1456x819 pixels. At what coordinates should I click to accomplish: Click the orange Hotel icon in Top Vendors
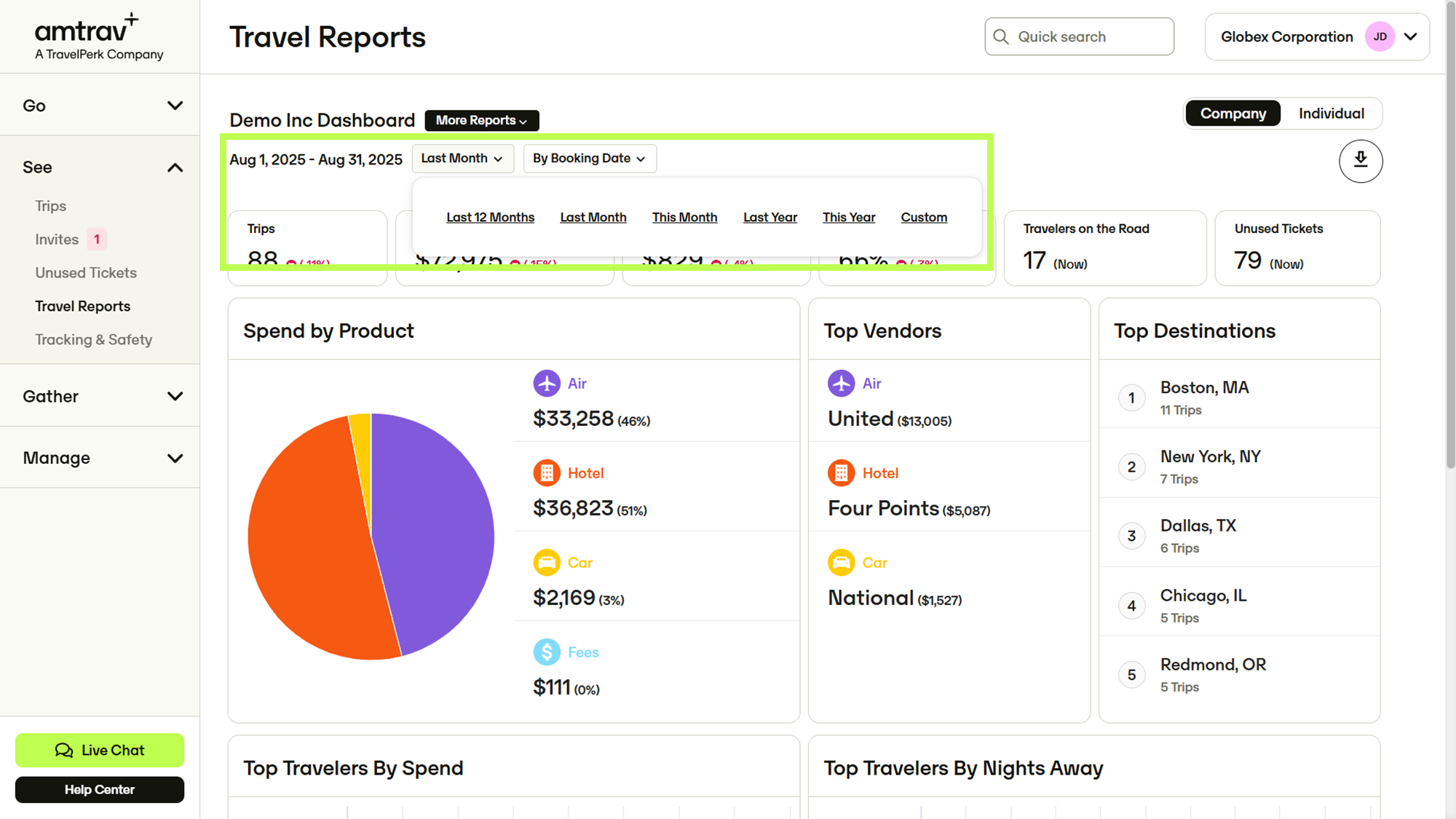coord(841,473)
